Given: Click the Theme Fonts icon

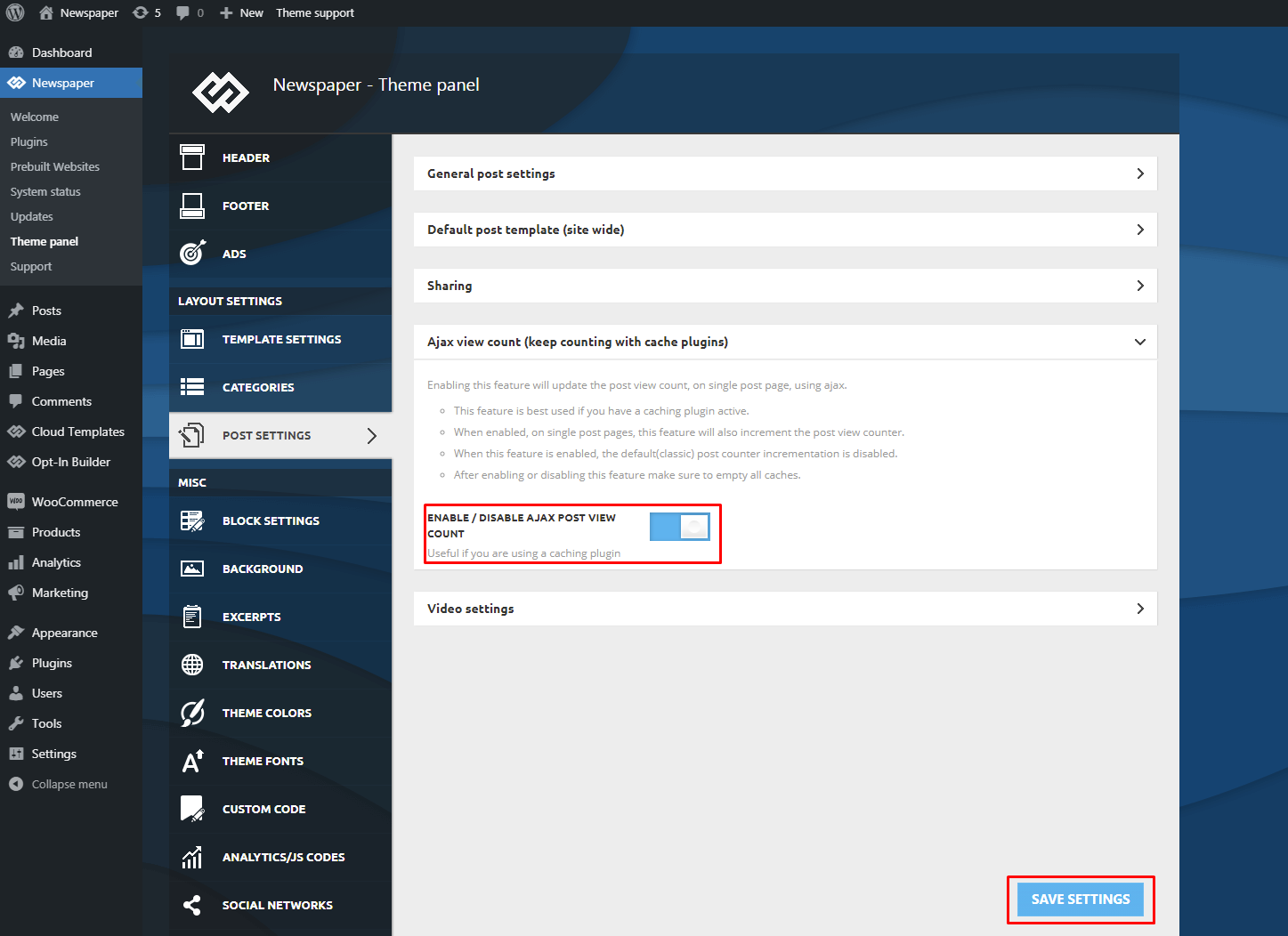Looking at the screenshot, I should click(192, 761).
